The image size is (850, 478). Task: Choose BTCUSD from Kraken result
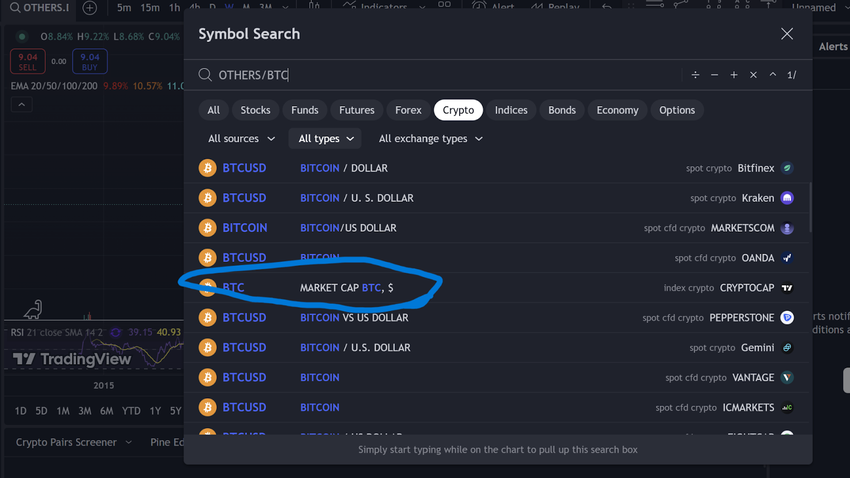coord(496,198)
